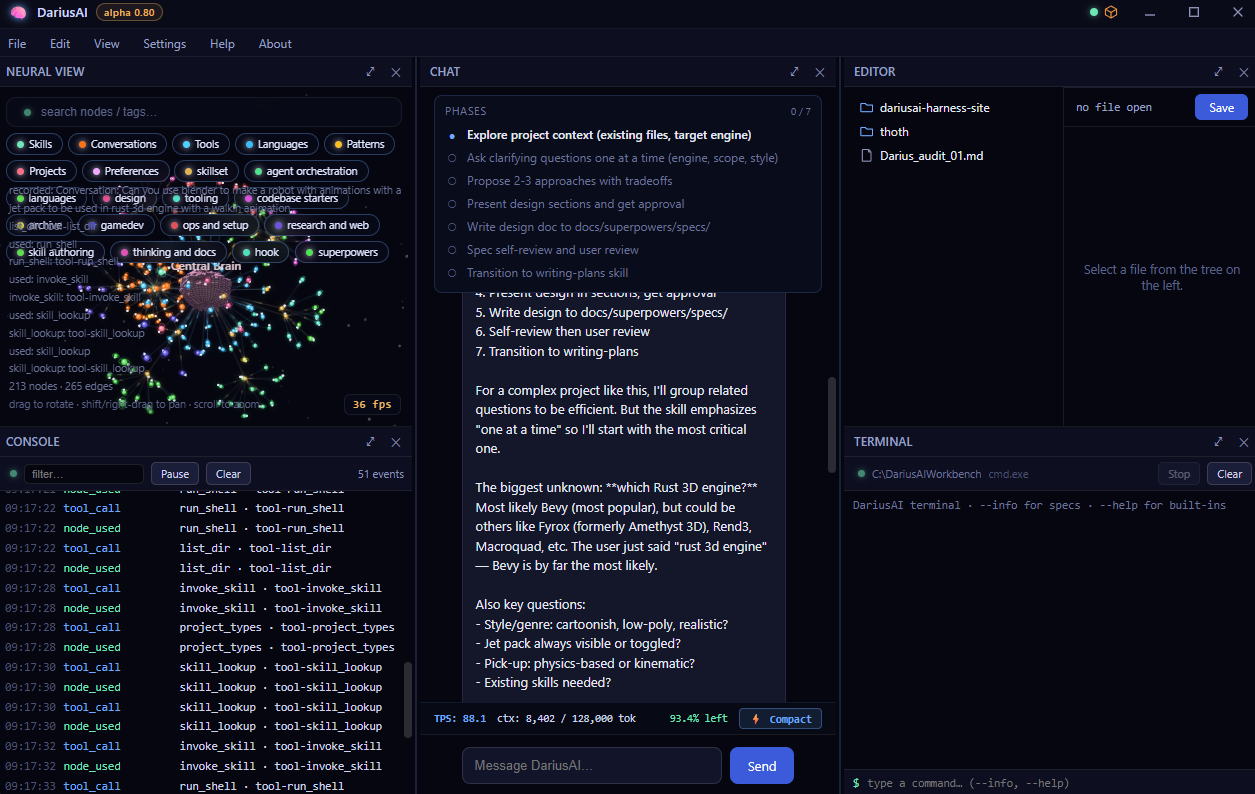Click the '36 fps' indicator
This screenshot has height=794, width=1255.
[373, 405]
